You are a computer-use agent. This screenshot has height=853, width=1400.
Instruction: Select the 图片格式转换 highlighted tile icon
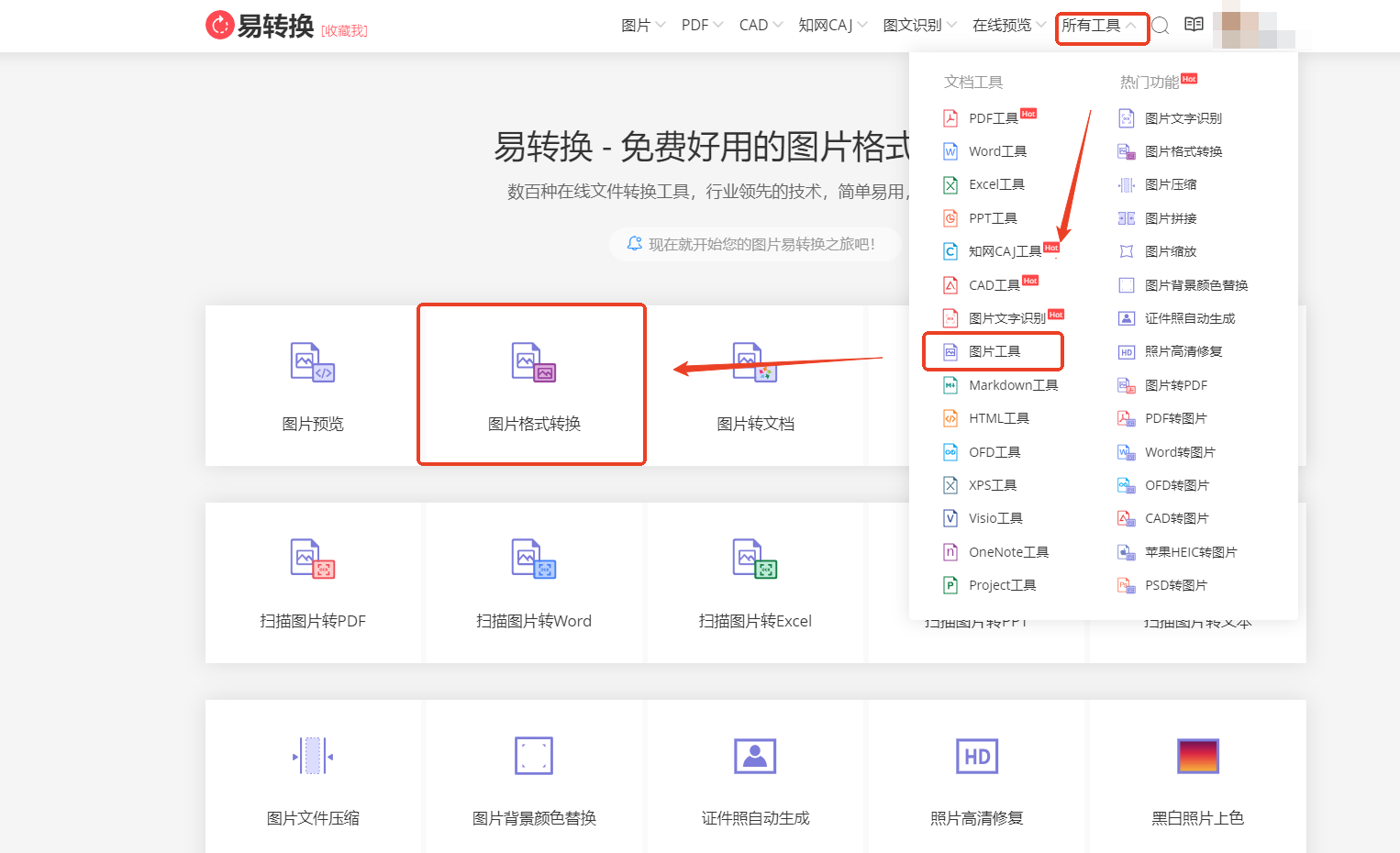click(531, 362)
